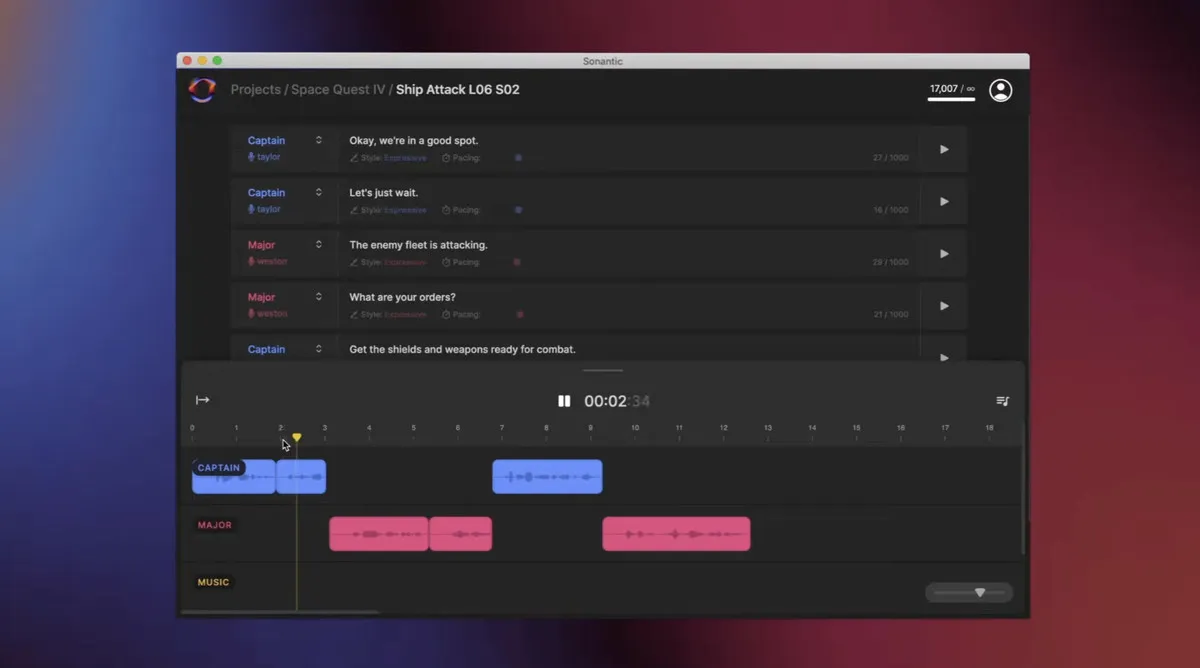
Task: Click the "21 / 1000" character count
Action: [x=891, y=314]
